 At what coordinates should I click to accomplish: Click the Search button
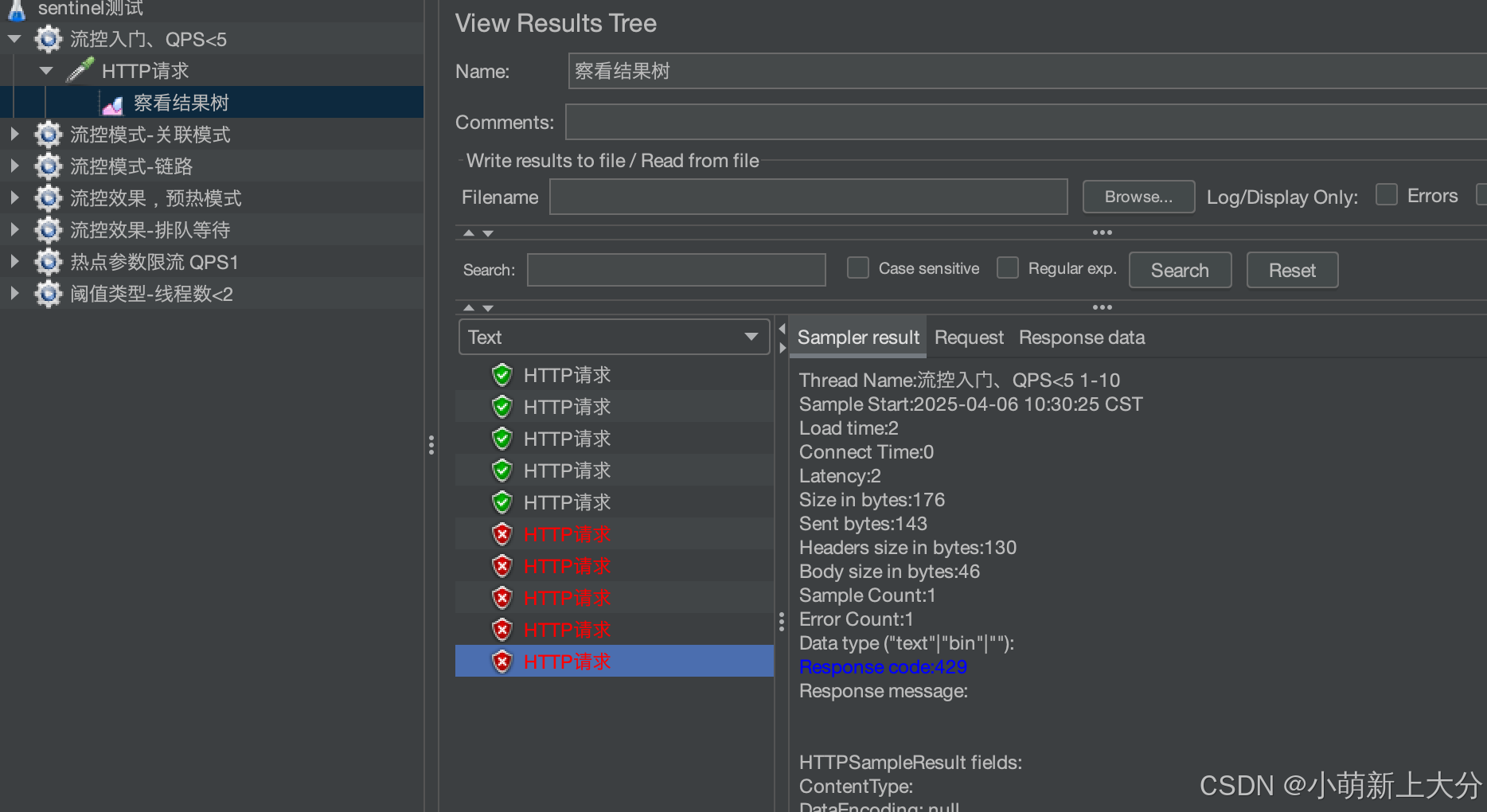point(1180,270)
